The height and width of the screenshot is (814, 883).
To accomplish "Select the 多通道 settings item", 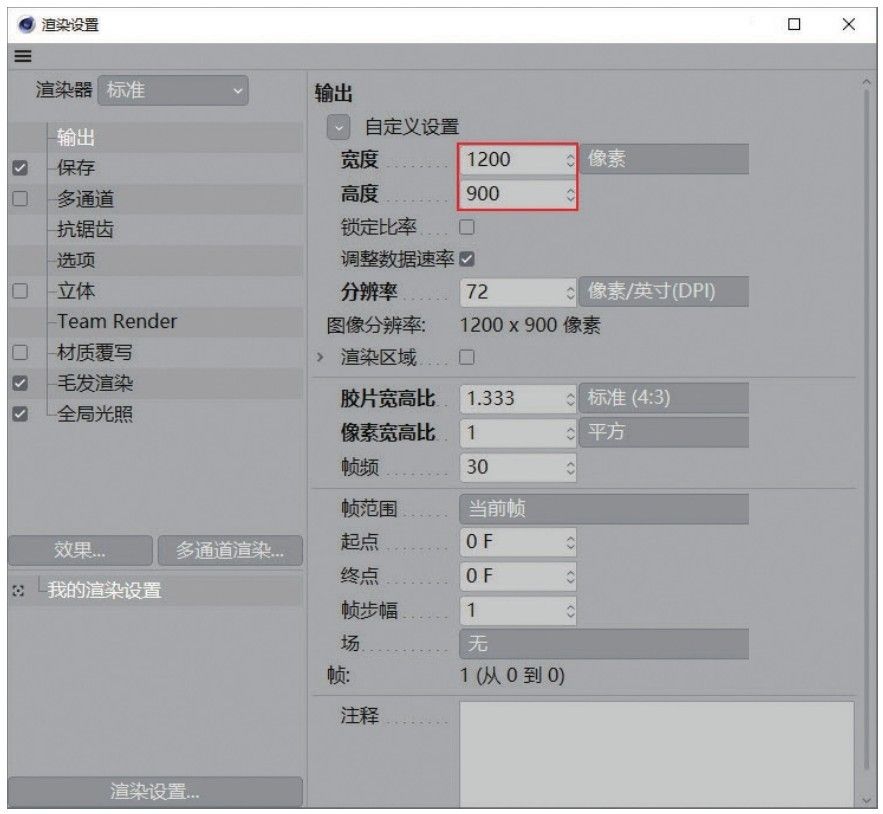I will point(86,198).
